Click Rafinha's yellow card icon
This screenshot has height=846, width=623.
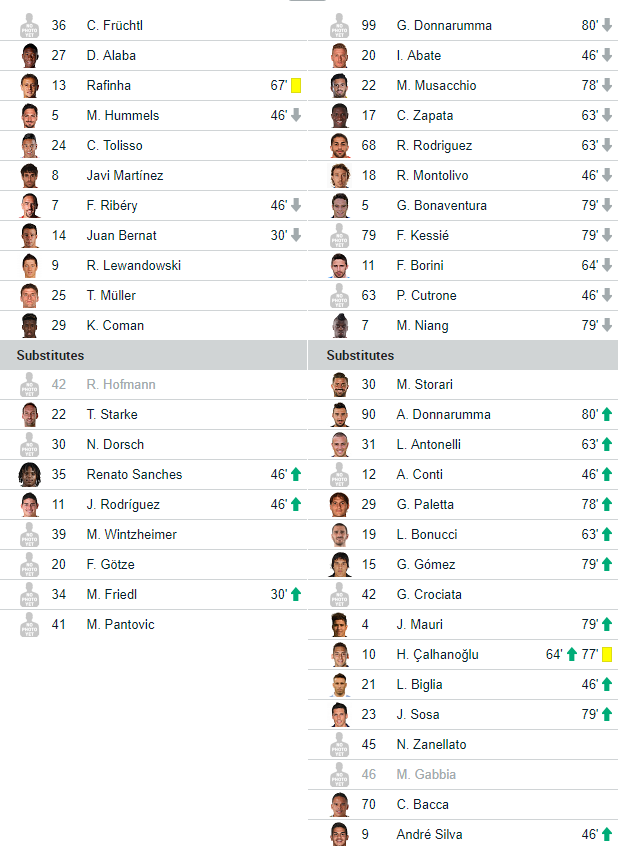pos(296,85)
